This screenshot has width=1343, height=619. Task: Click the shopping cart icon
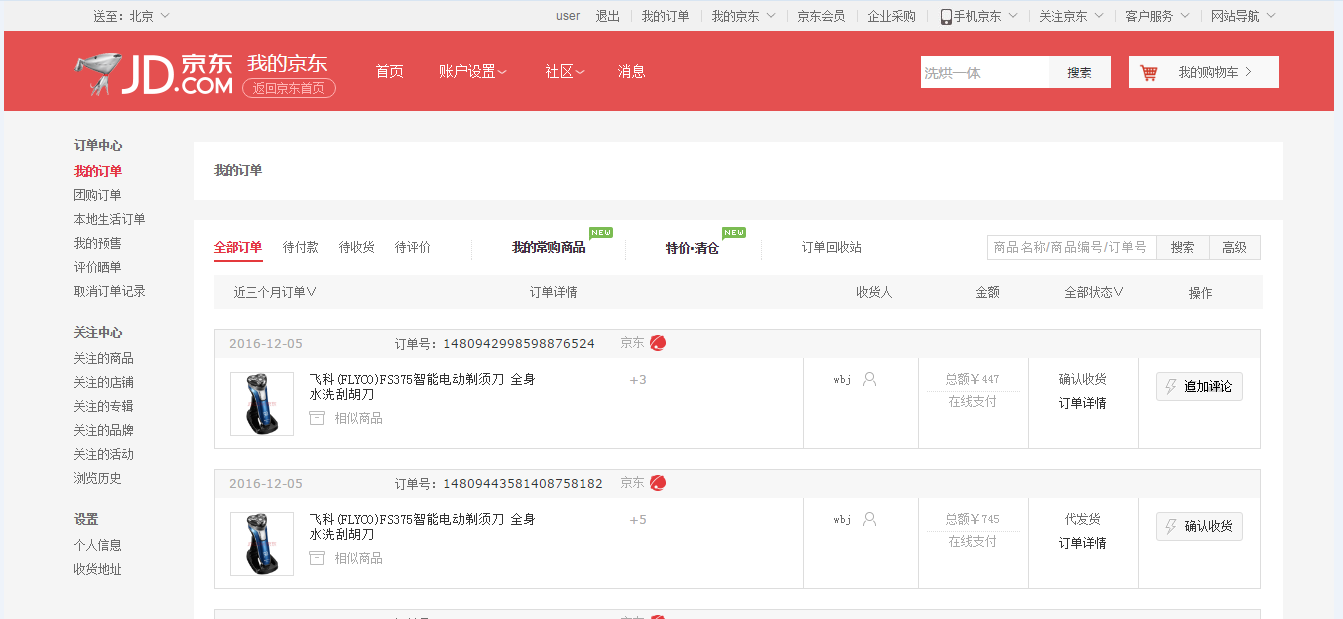[x=1149, y=73]
